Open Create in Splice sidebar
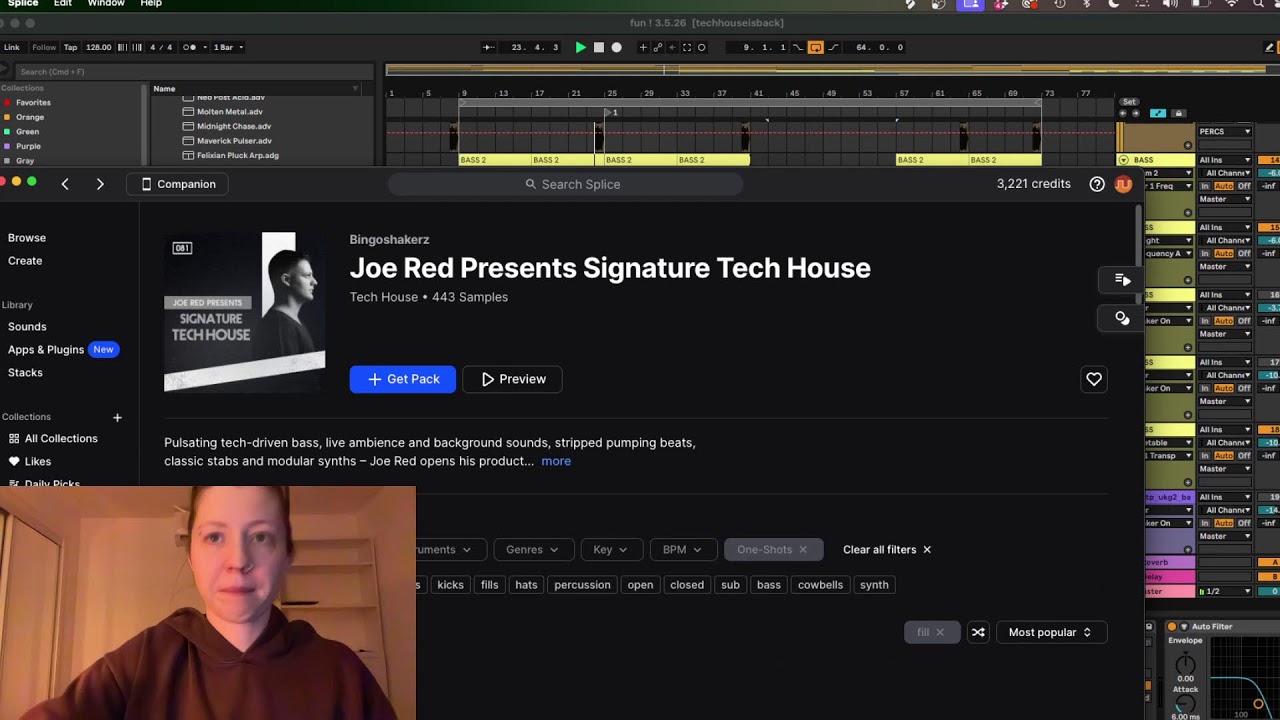Viewport: 1280px width, 720px height. (x=25, y=261)
